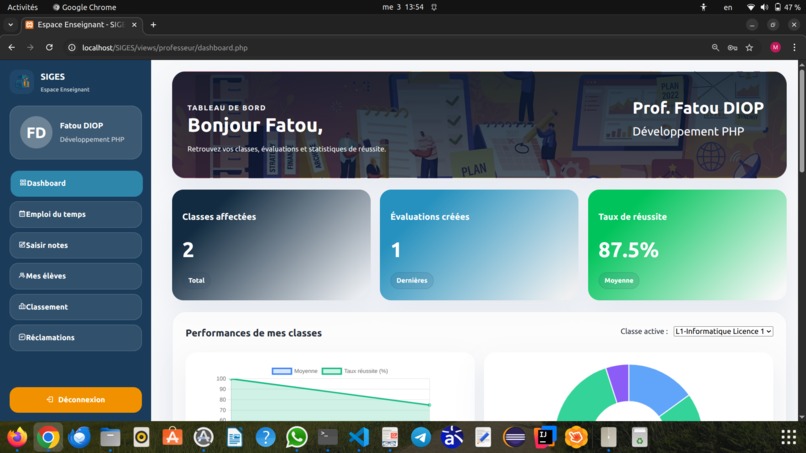The image size is (806, 453).
Task: Show applications grid
Action: tap(789, 438)
